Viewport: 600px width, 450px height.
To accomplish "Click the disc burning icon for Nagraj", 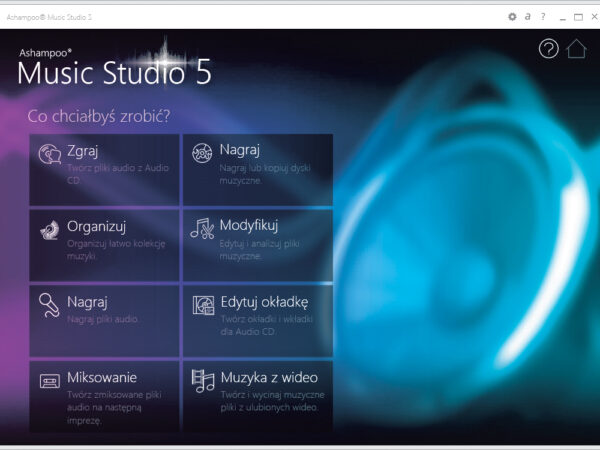I will coord(203,153).
